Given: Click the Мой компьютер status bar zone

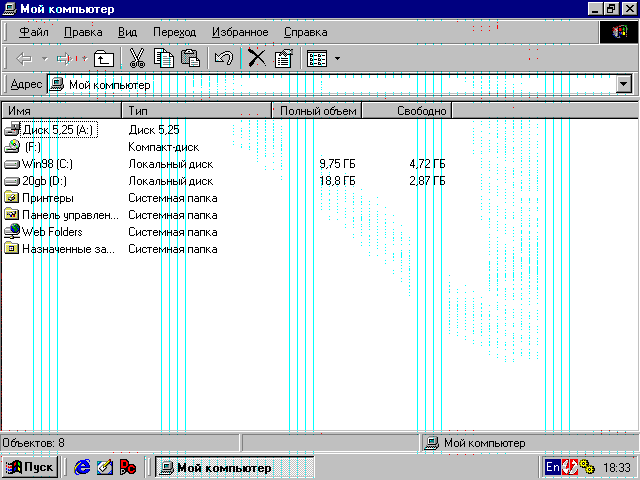Looking at the screenshot, I should [530, 443].
